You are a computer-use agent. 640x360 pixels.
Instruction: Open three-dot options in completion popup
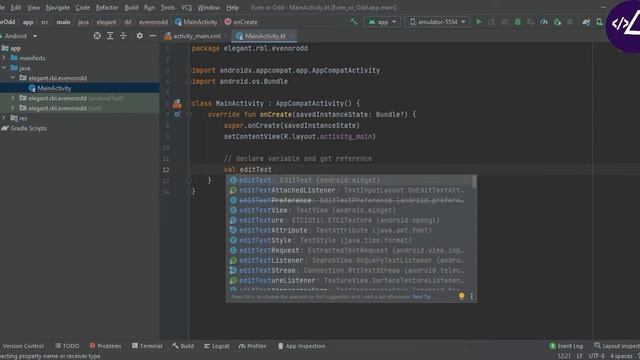[471, 297]
